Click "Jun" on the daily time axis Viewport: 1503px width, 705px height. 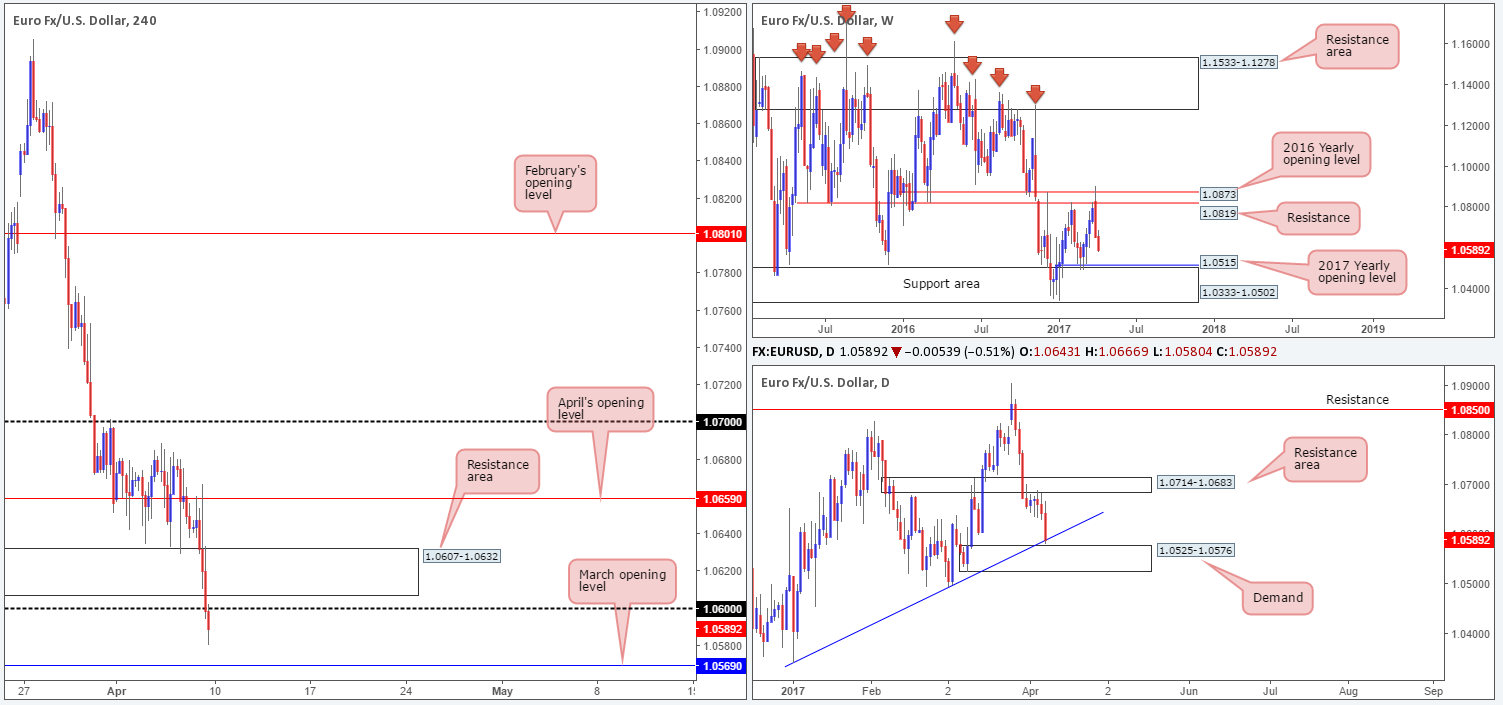(x=1190, y=690)
